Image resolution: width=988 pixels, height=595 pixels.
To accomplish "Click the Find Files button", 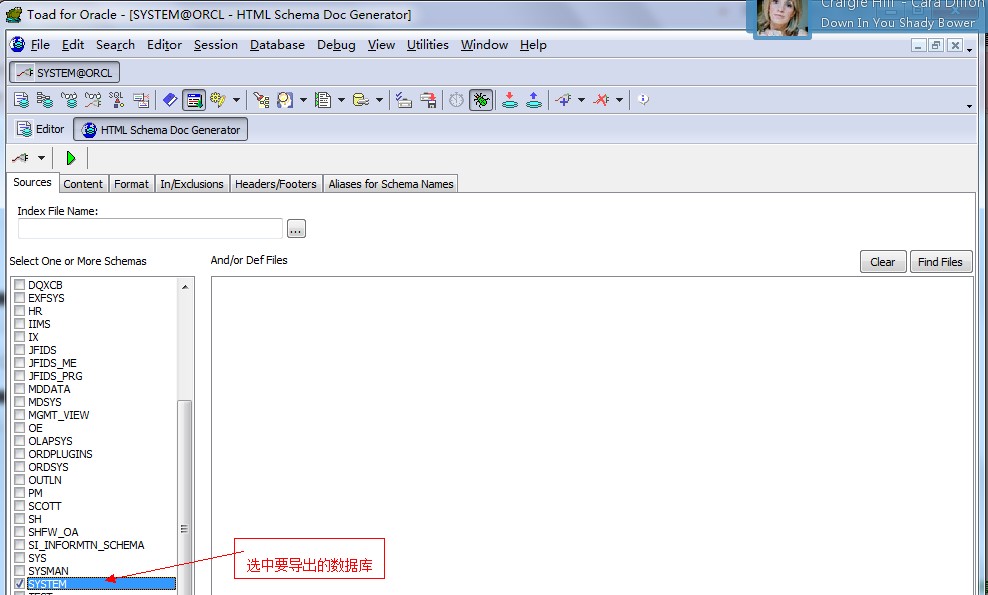I will (940, 262).
